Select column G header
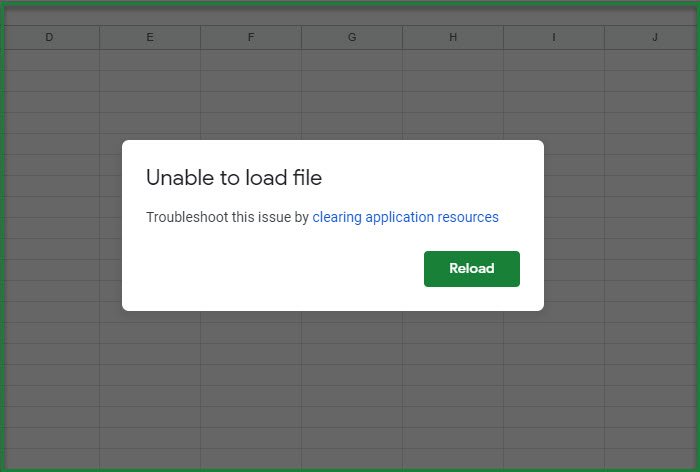Viewport: 700px width, 472px height. pyautogui.click(x=352, y=38)
